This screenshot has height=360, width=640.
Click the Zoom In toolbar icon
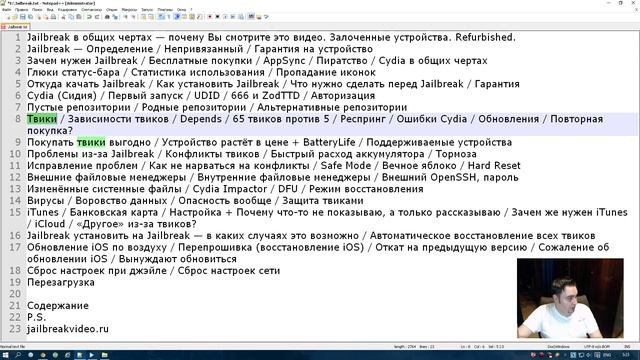coord(125,17)
